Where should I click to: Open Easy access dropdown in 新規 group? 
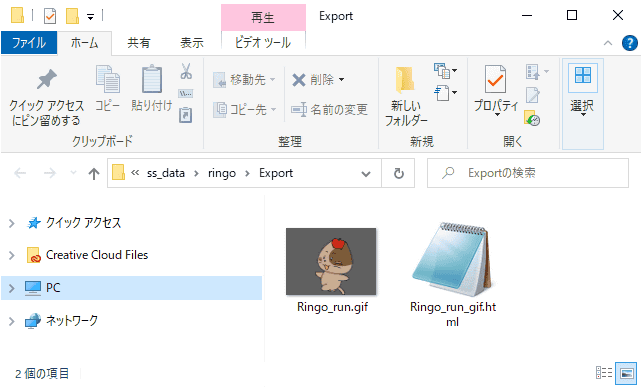[x=445, y=93]
